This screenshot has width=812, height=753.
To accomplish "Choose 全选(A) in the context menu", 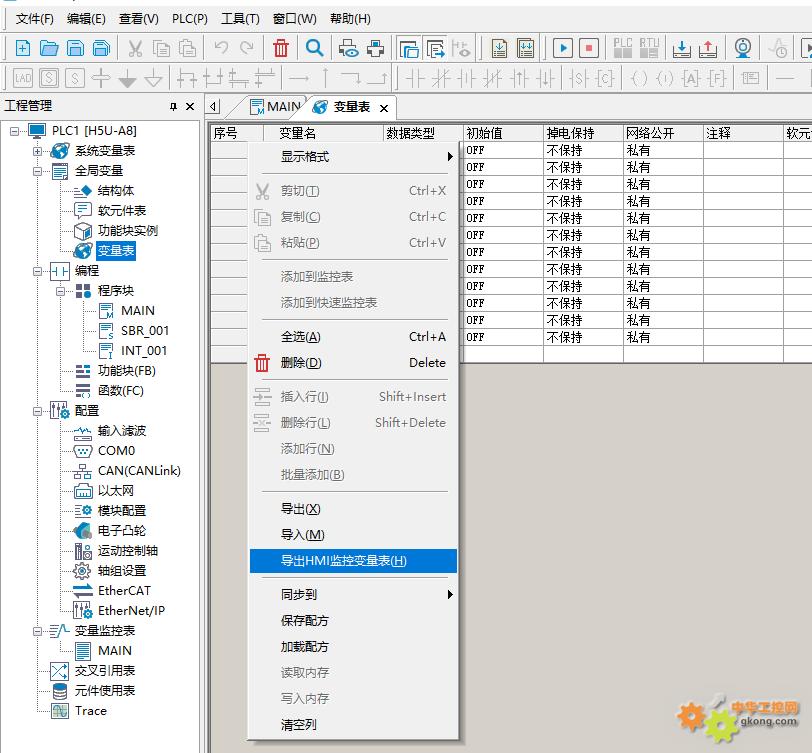I will point(301,337).
